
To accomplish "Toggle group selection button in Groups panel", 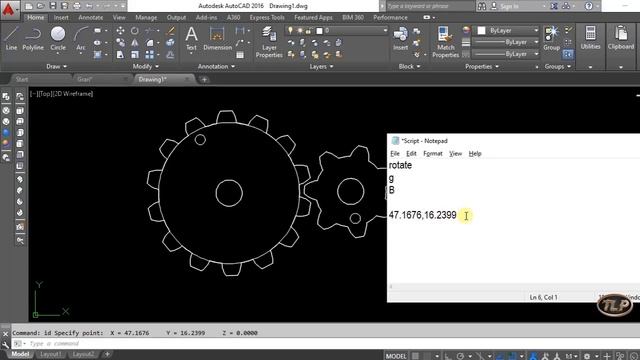I will pos(568,54).
